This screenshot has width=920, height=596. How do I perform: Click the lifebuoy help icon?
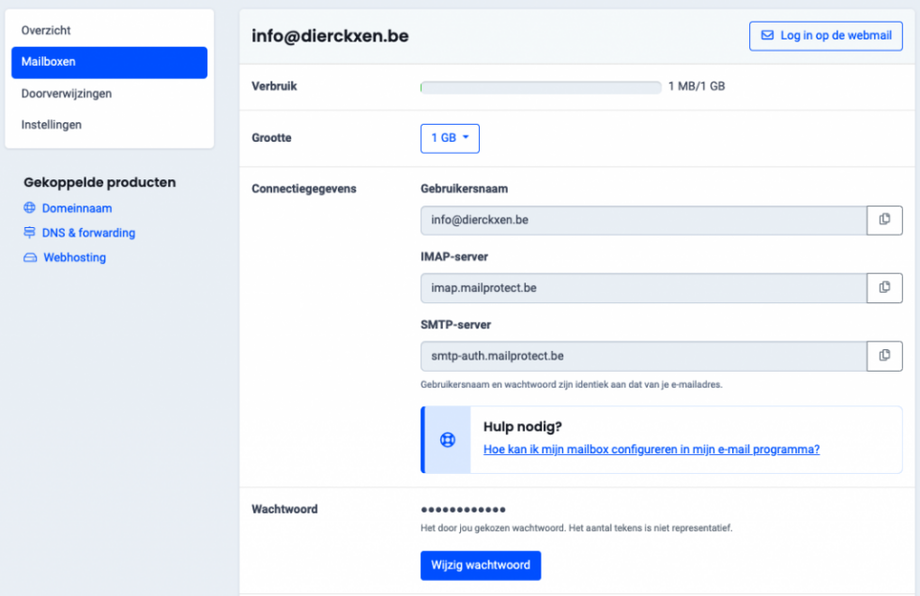coord(448,439)
